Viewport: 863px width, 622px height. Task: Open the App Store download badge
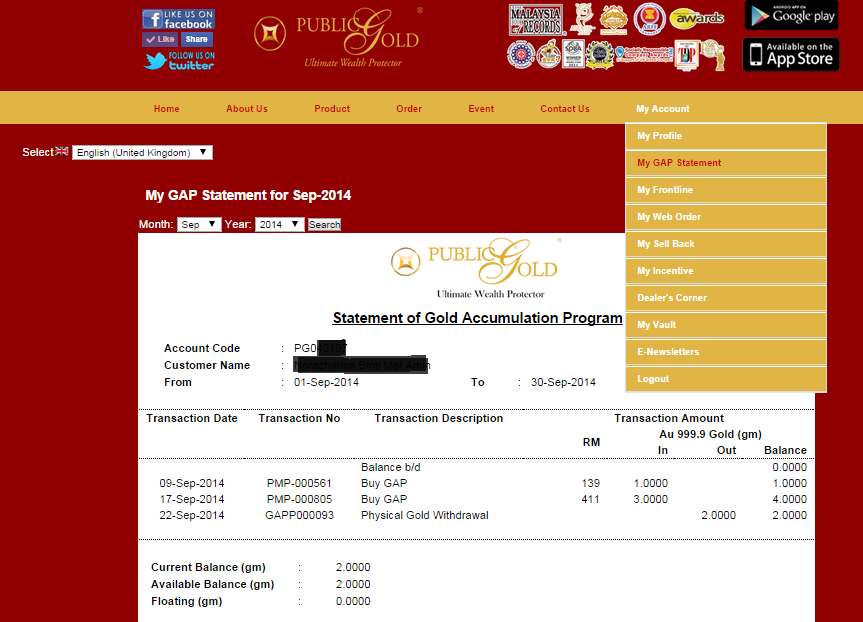(x=791, y=54)
